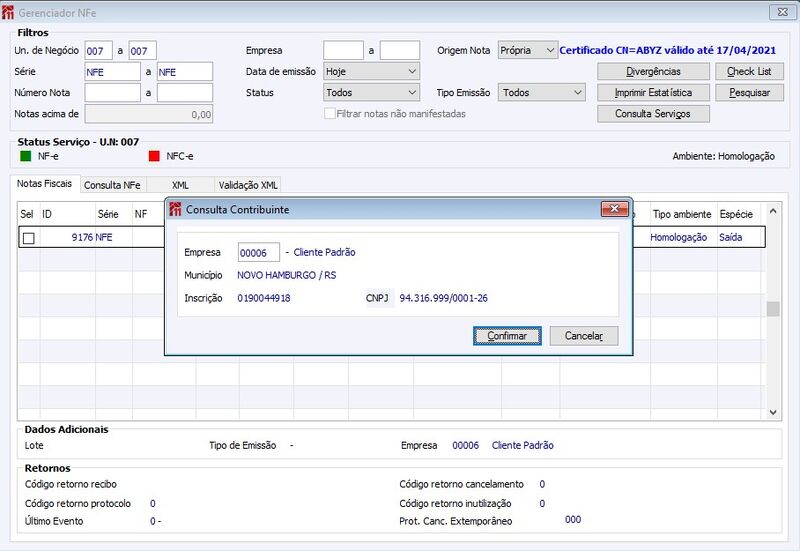Click Prot. Canc. Extemporâneo value 000
800x551 pixels.
point(573,519)
